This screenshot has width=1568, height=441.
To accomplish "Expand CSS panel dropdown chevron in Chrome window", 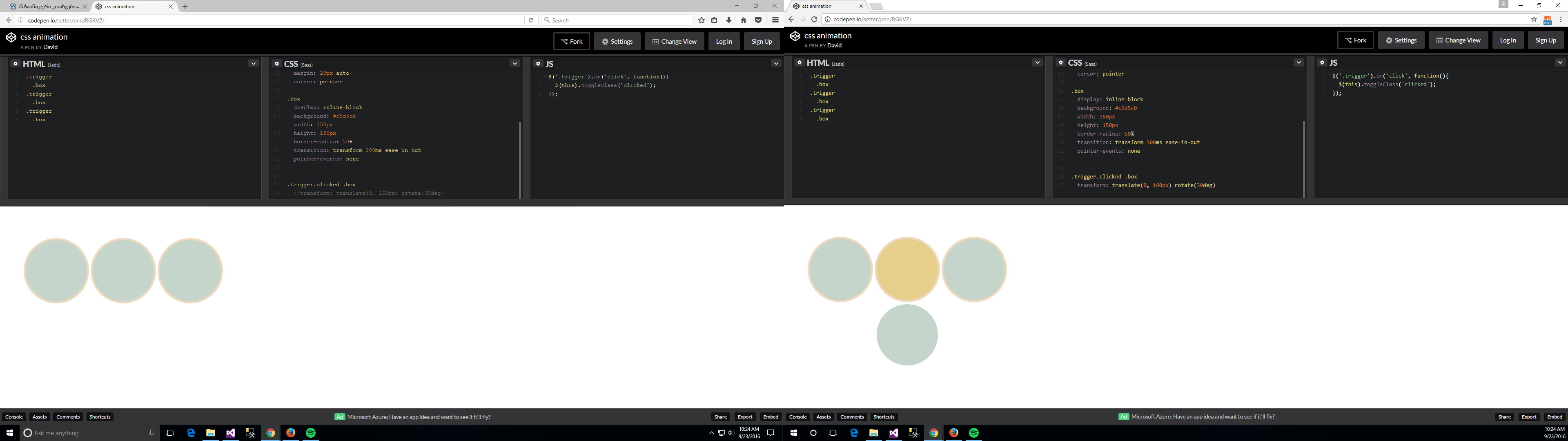I will (x=1298, y=62).
